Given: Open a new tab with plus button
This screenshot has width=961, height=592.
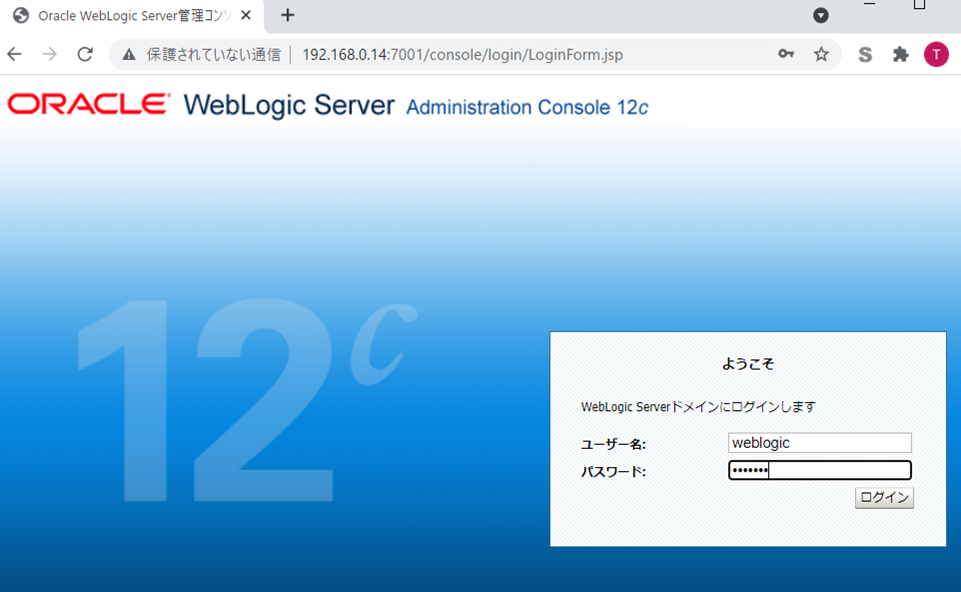Looking at the screenshot, I should (288, 15).
